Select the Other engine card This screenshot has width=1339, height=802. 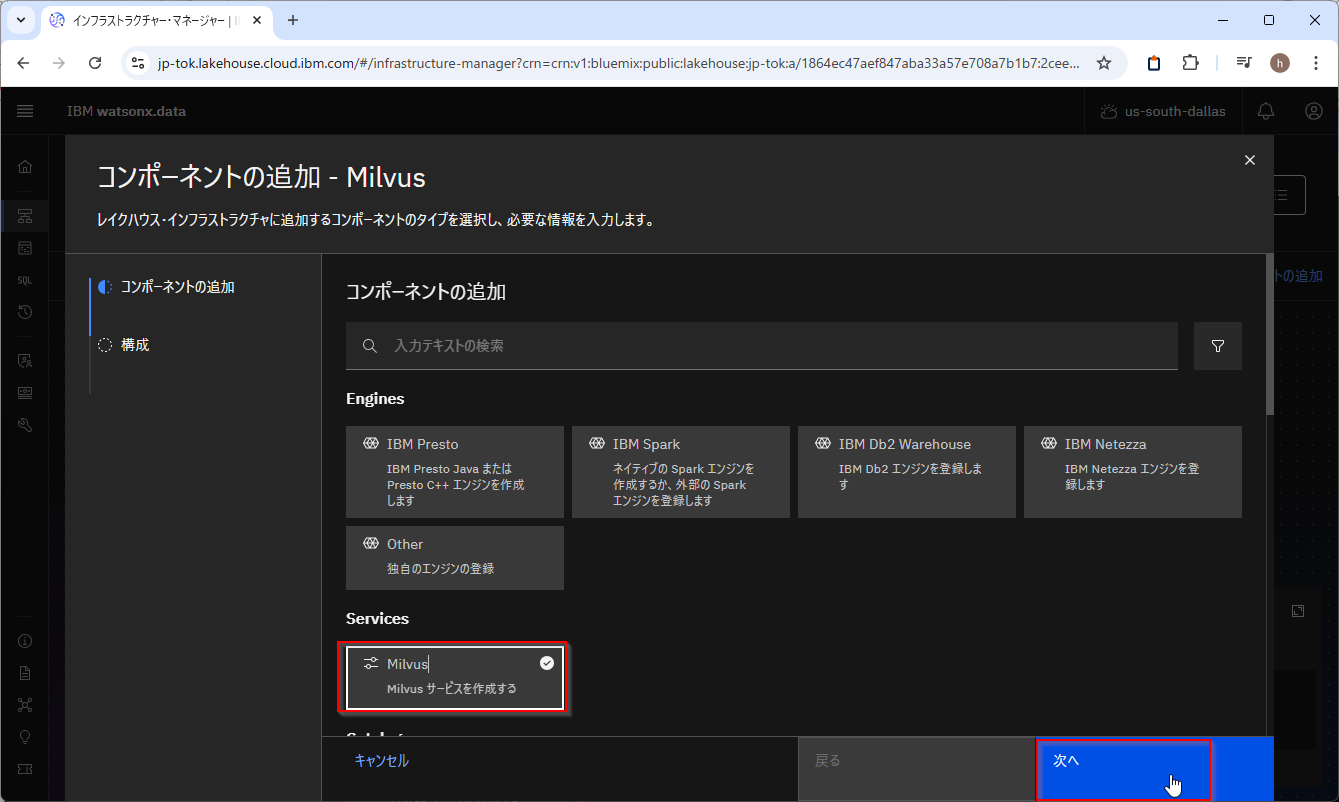point(455,558)
